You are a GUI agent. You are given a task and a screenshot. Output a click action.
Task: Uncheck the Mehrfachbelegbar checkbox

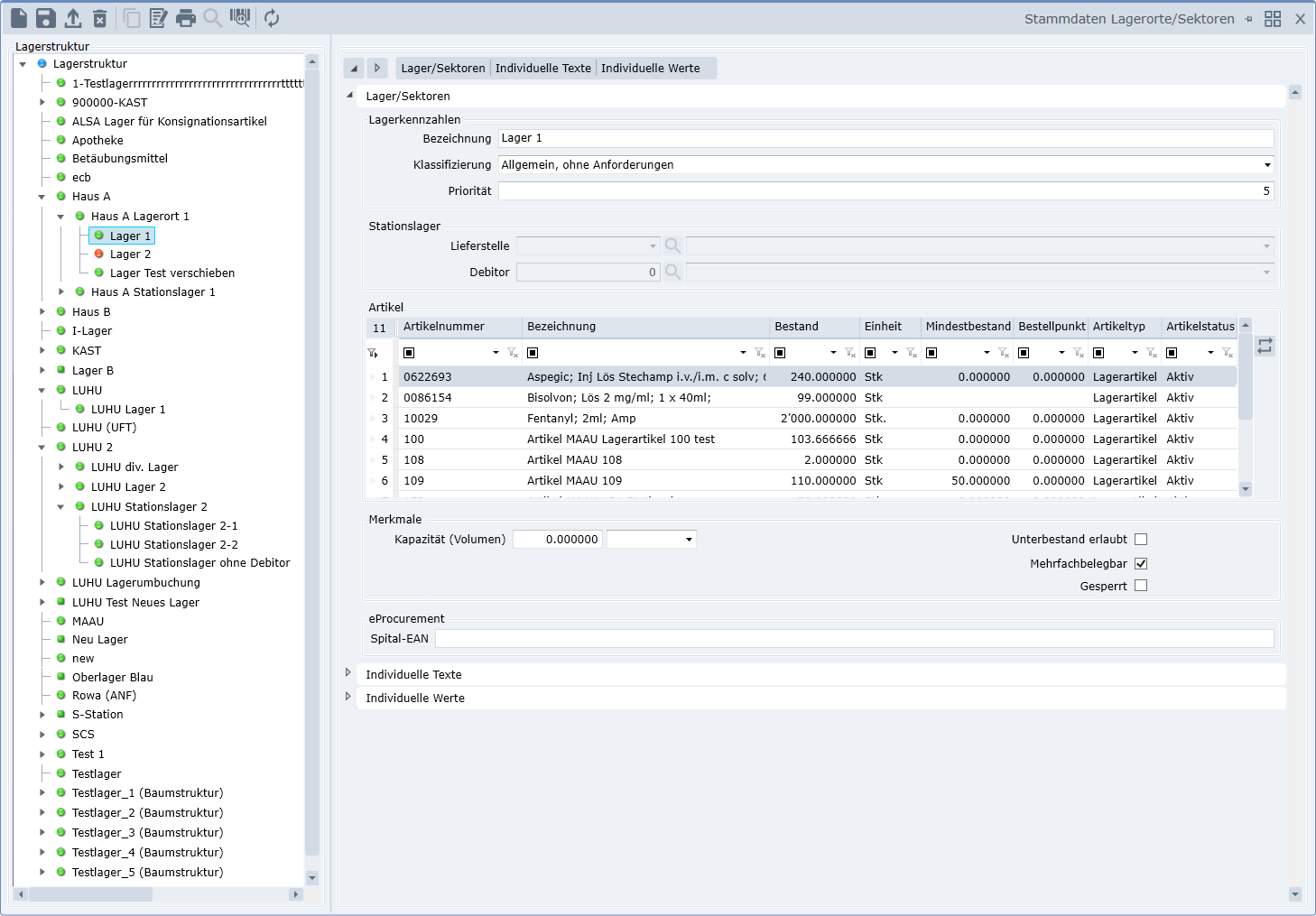pos(1141,563)
